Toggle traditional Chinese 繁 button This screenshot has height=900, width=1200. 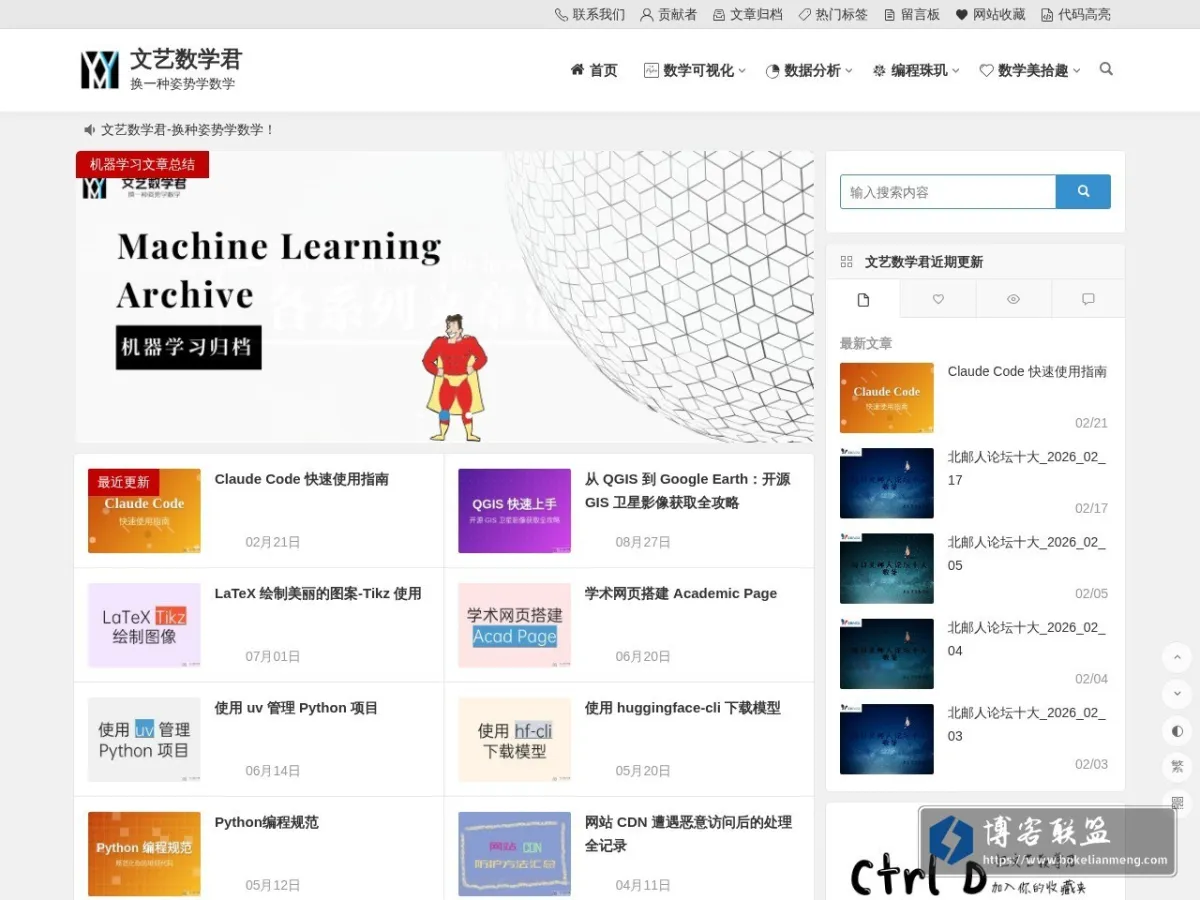(x=1177, y=767)
